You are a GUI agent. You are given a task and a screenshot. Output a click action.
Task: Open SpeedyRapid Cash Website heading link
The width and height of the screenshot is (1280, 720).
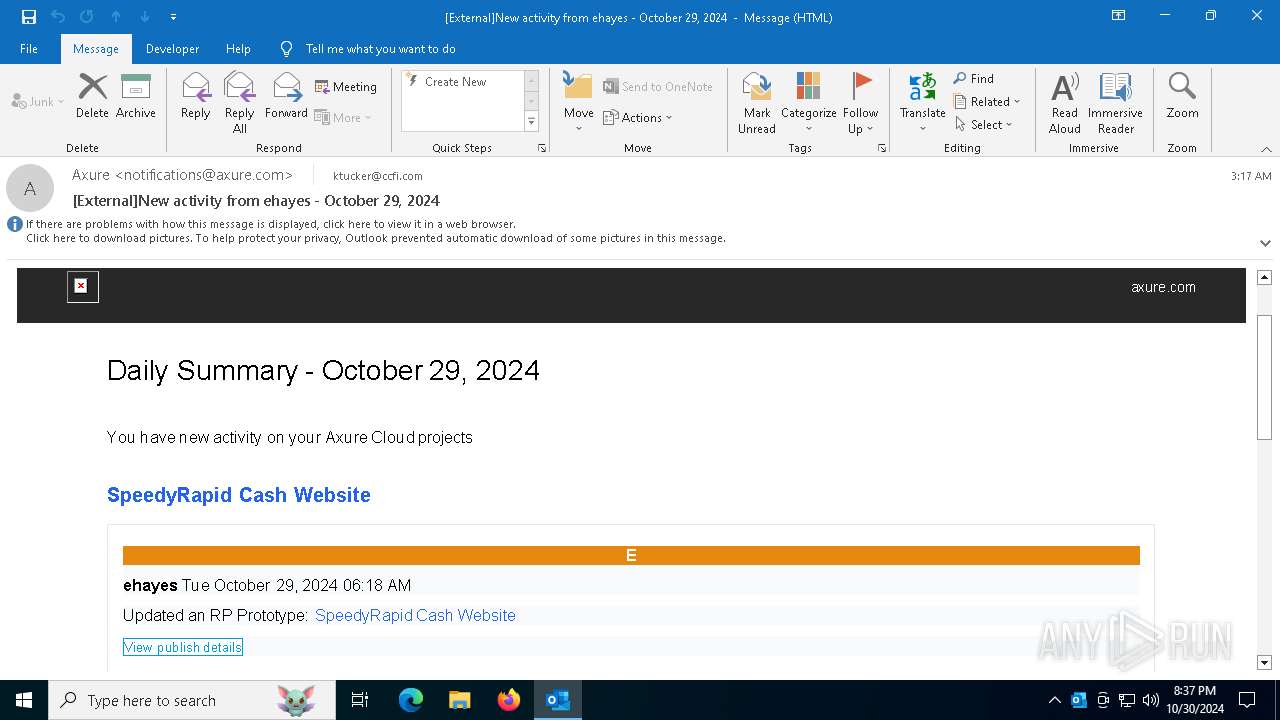click(239, 495)
